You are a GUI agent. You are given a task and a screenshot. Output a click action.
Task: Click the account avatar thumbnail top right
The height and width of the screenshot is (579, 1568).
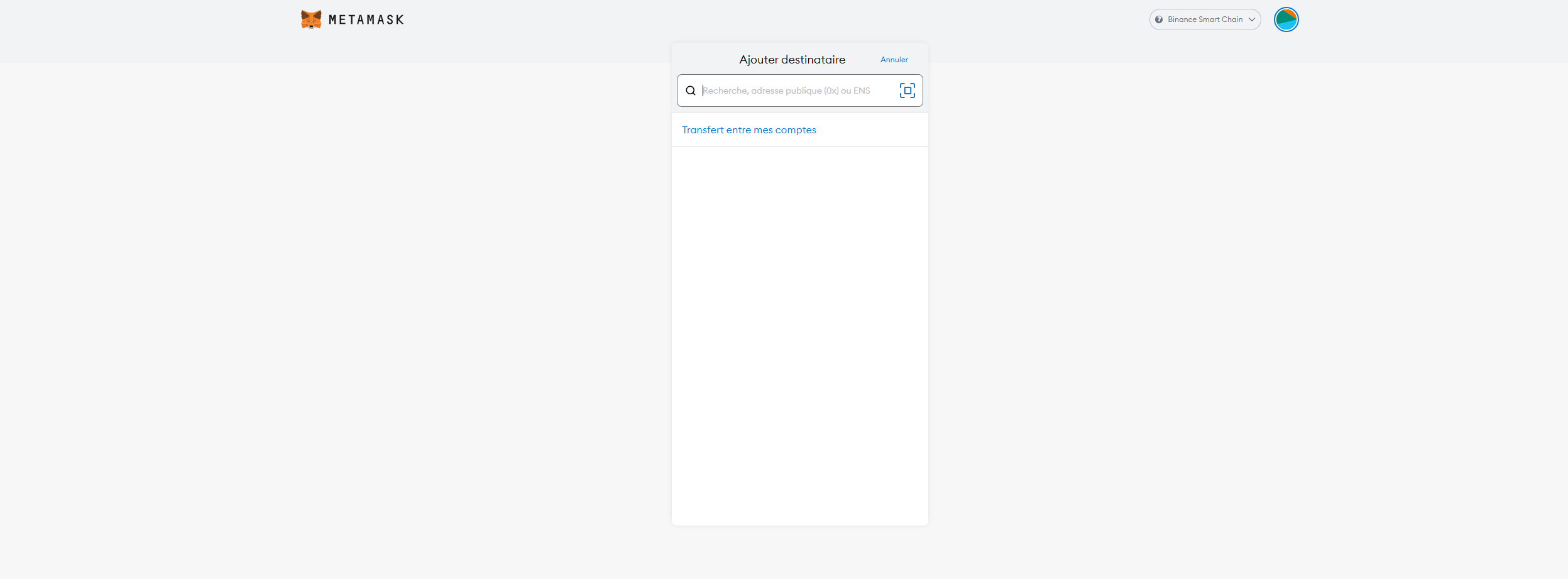[x=1286, y=19]
